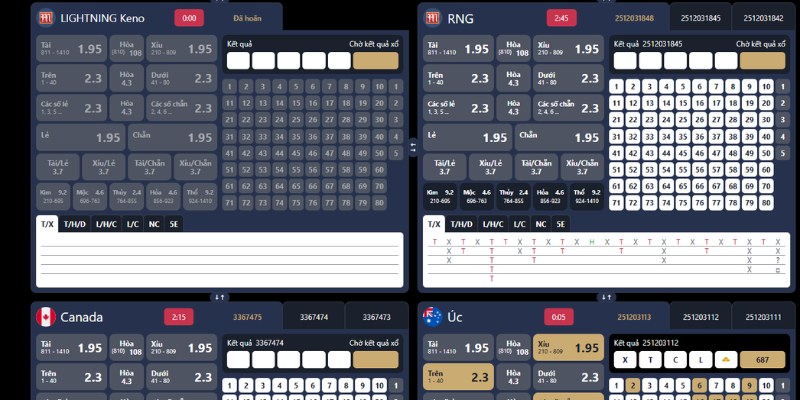Switch to draw 2512031845 tab in RNG

coord(701,18)
